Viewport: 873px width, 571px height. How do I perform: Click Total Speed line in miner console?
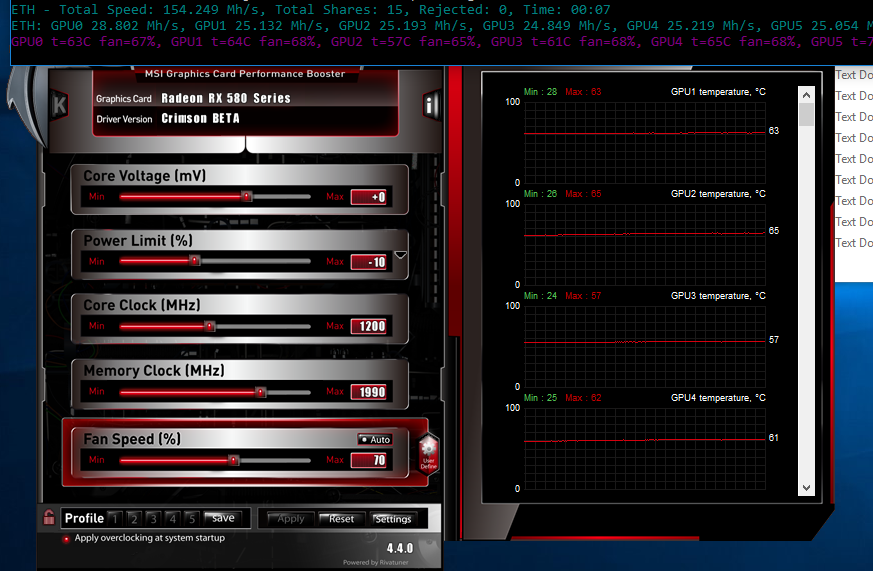[x=311, y=9]
